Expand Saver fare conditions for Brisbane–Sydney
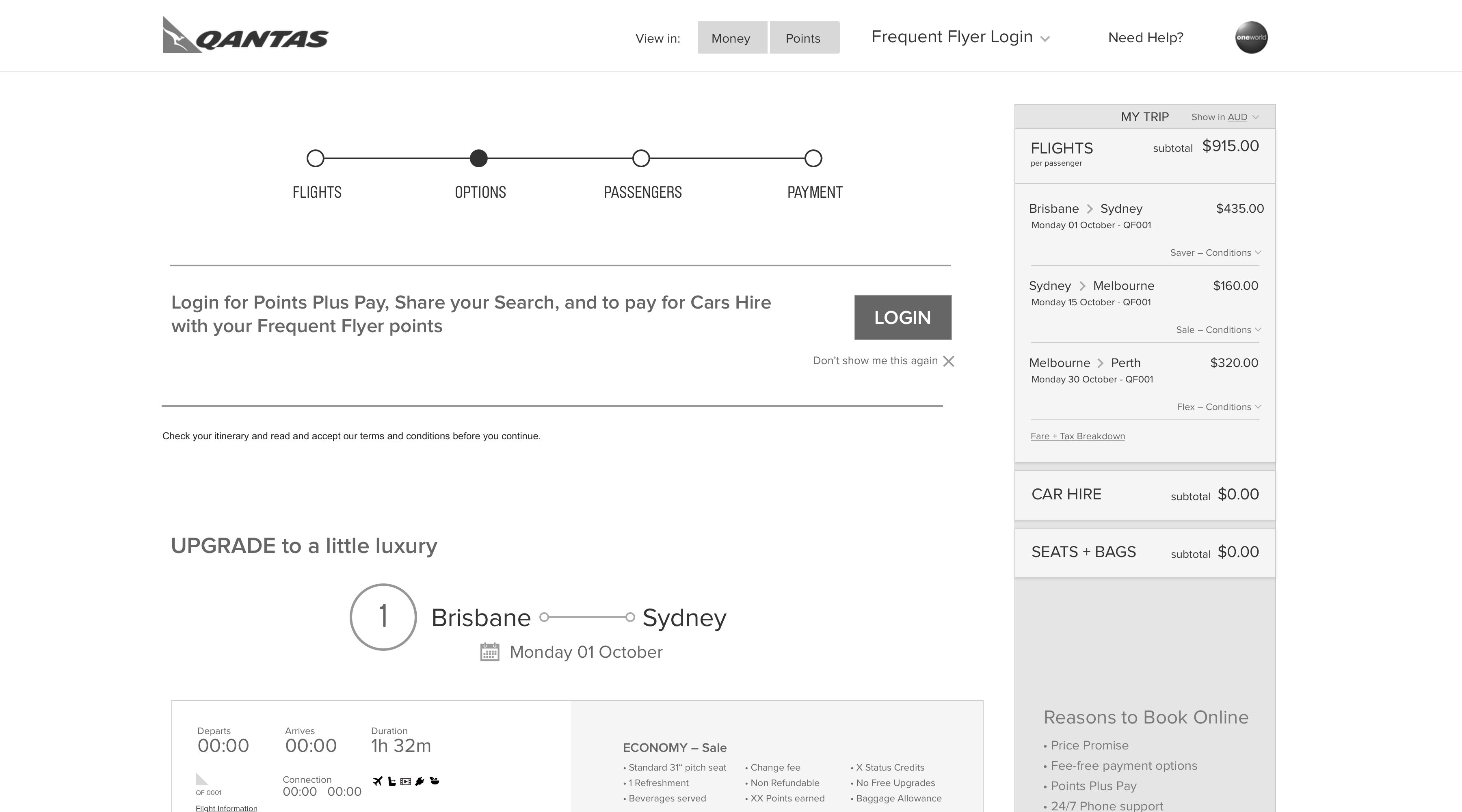Viewport: 1462px width, 812px height. click(1215, 253)
